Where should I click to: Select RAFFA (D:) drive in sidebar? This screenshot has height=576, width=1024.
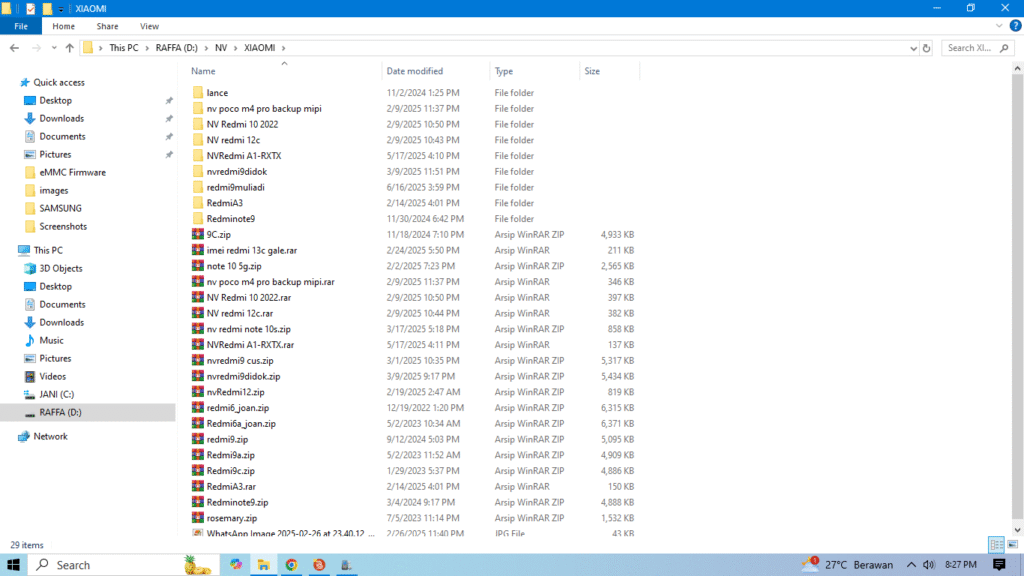(60, 413)
